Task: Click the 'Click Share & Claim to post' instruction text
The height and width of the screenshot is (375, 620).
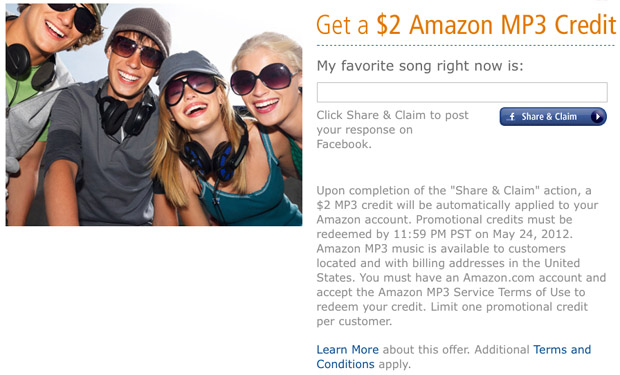Action: coord(392,115)
